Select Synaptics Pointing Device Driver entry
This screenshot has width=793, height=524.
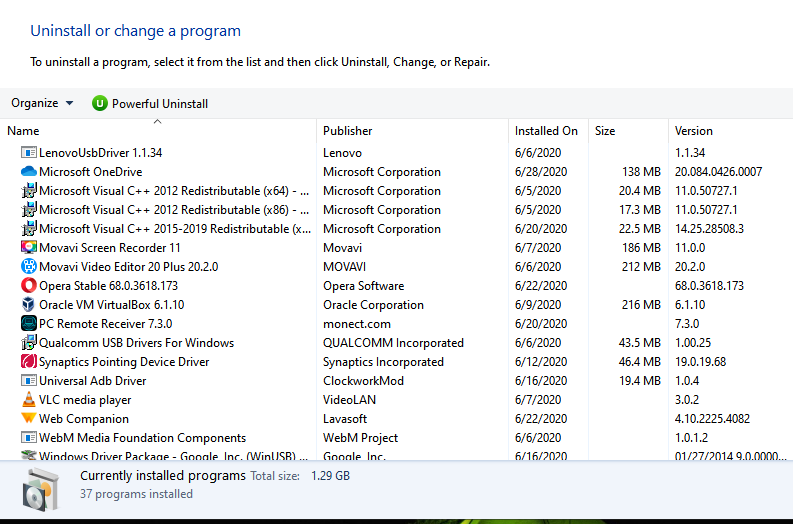[x=124, y=362]
